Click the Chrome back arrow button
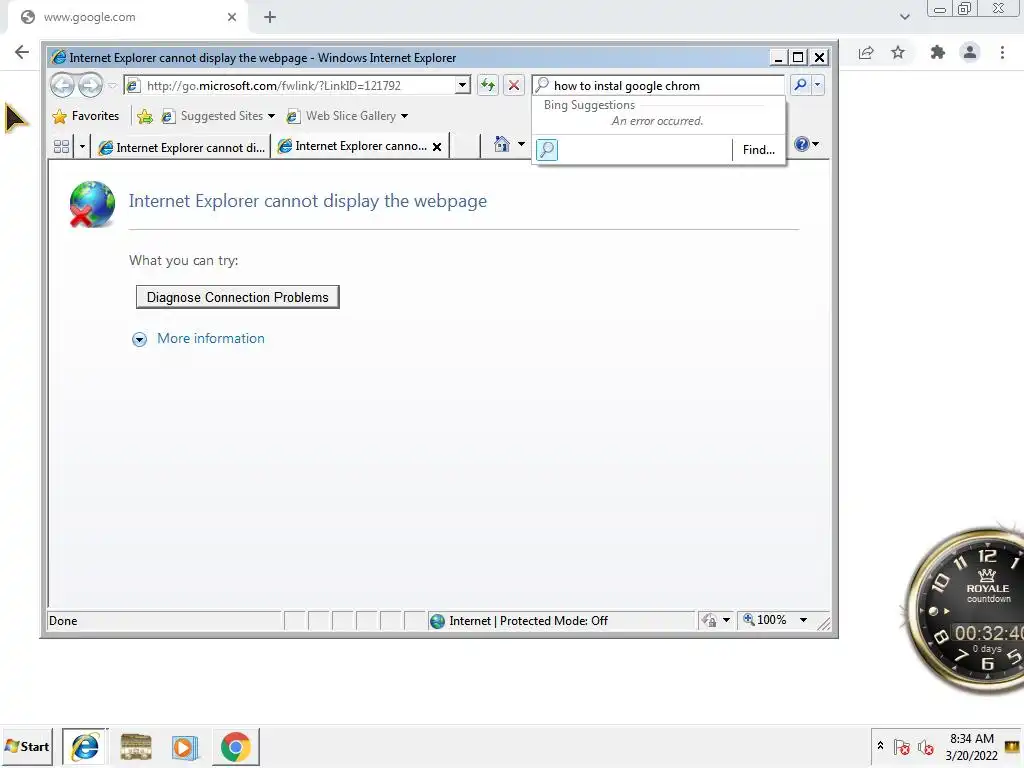Viewport: 1024px width, 768px height. (x=22, y=52)
